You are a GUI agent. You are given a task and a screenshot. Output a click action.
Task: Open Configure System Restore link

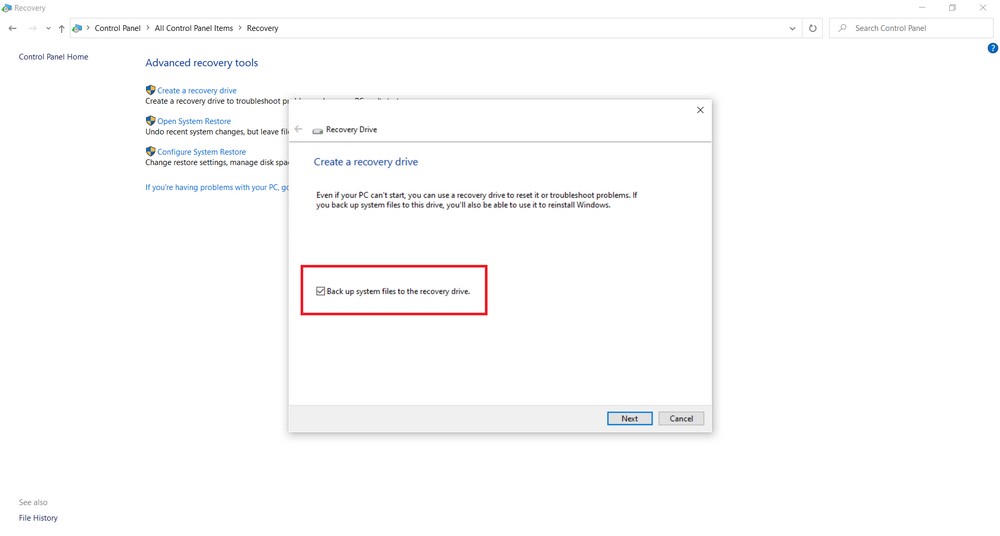click(x=202, y=152)
